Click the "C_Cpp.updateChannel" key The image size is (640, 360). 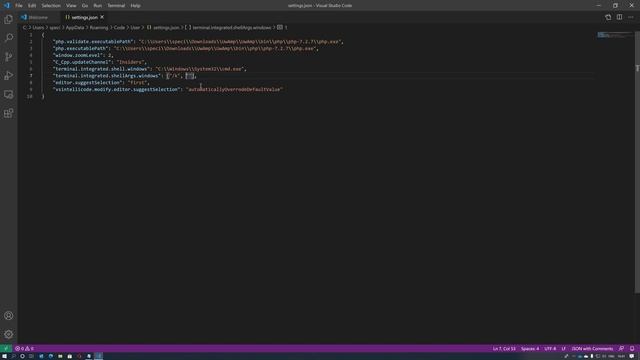click(82, 62)
